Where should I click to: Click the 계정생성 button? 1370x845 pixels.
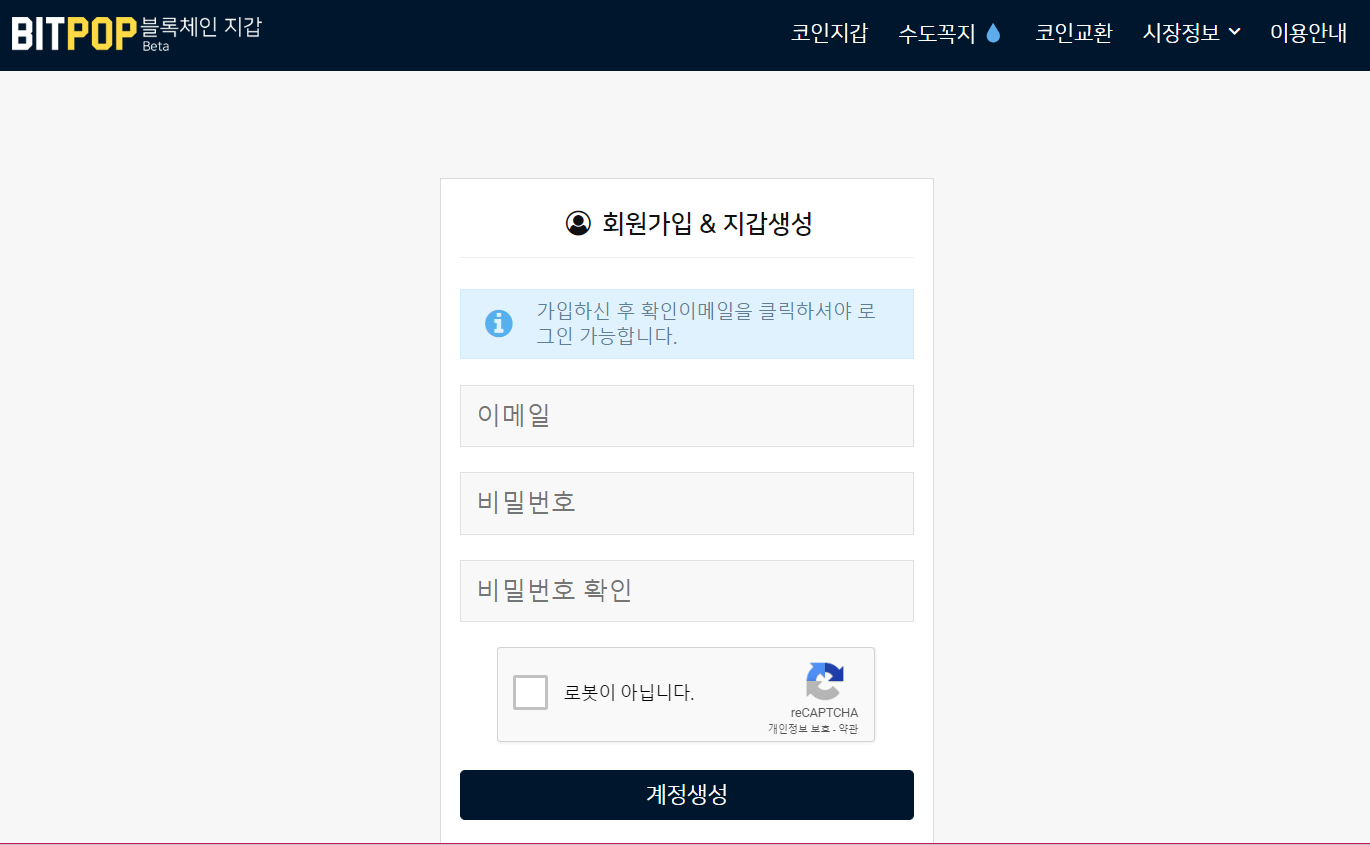click(686, 795)
